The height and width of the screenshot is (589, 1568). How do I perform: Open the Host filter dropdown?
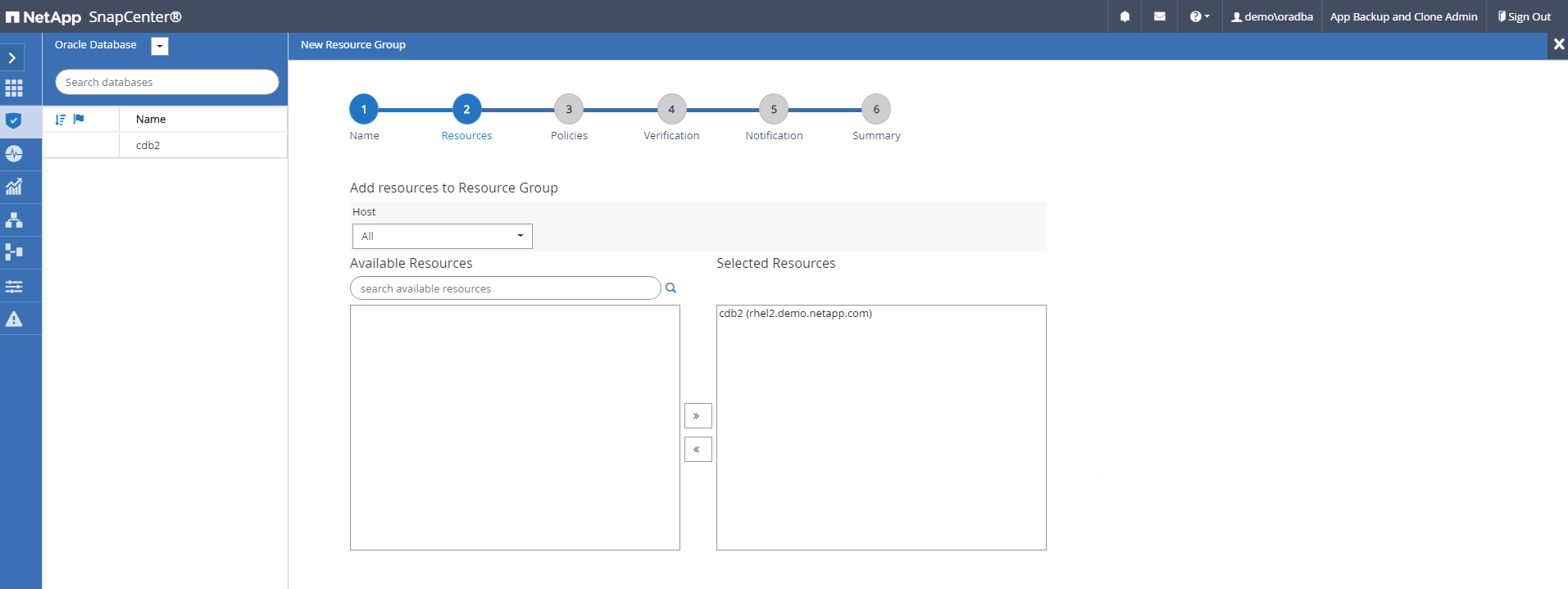(442, 236)
